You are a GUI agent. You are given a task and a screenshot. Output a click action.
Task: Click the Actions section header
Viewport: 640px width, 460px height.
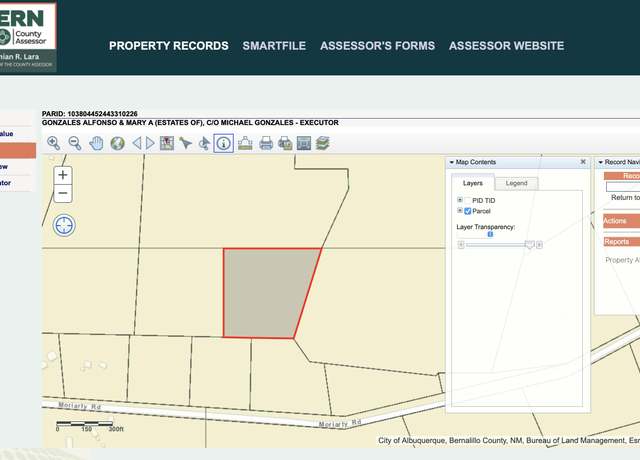622,221
